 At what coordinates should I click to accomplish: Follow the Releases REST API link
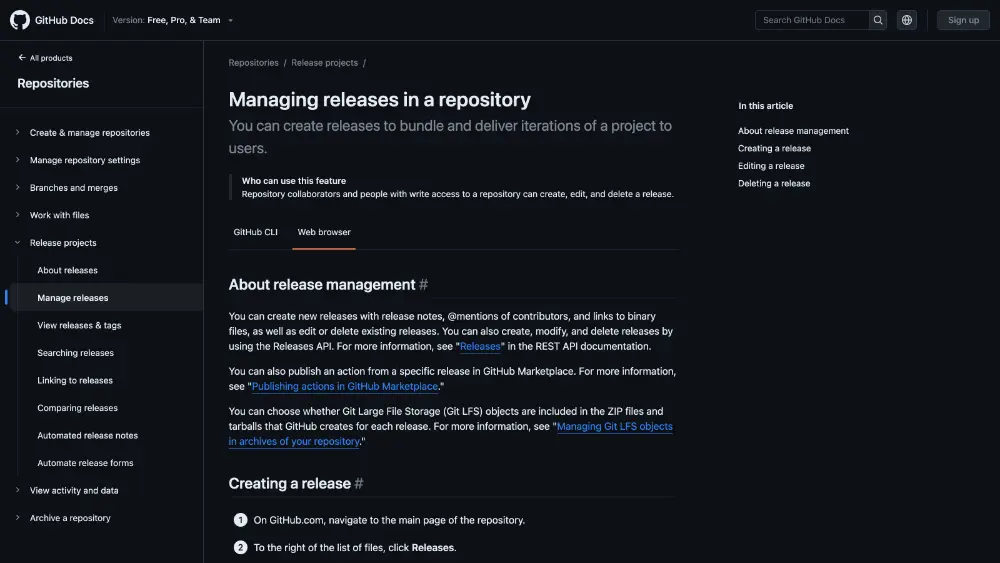pos(480,347)
